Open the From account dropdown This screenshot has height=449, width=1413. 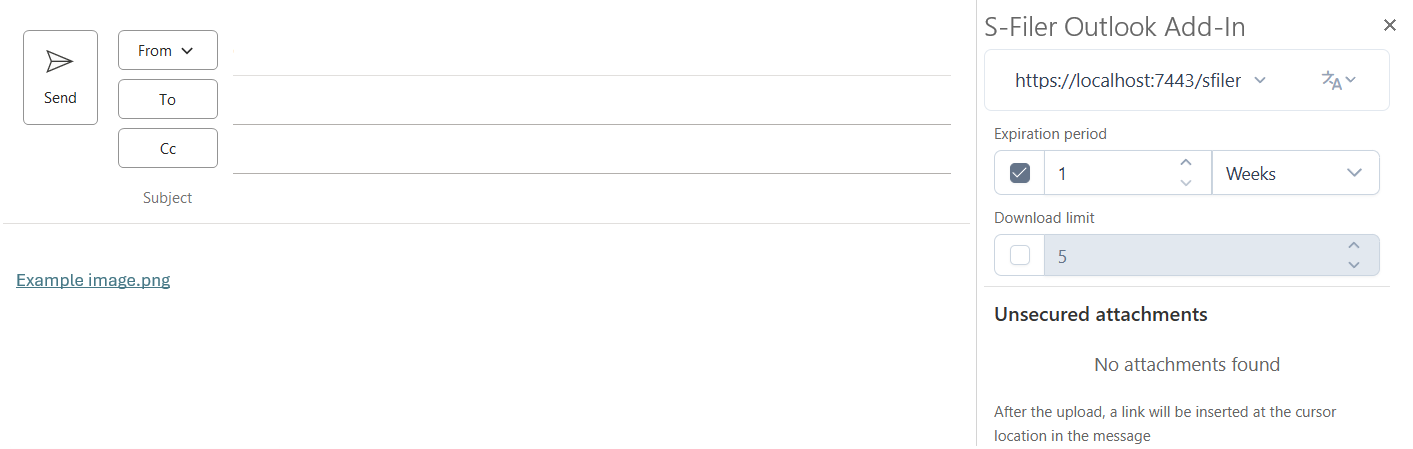click(x=168, y=50)
